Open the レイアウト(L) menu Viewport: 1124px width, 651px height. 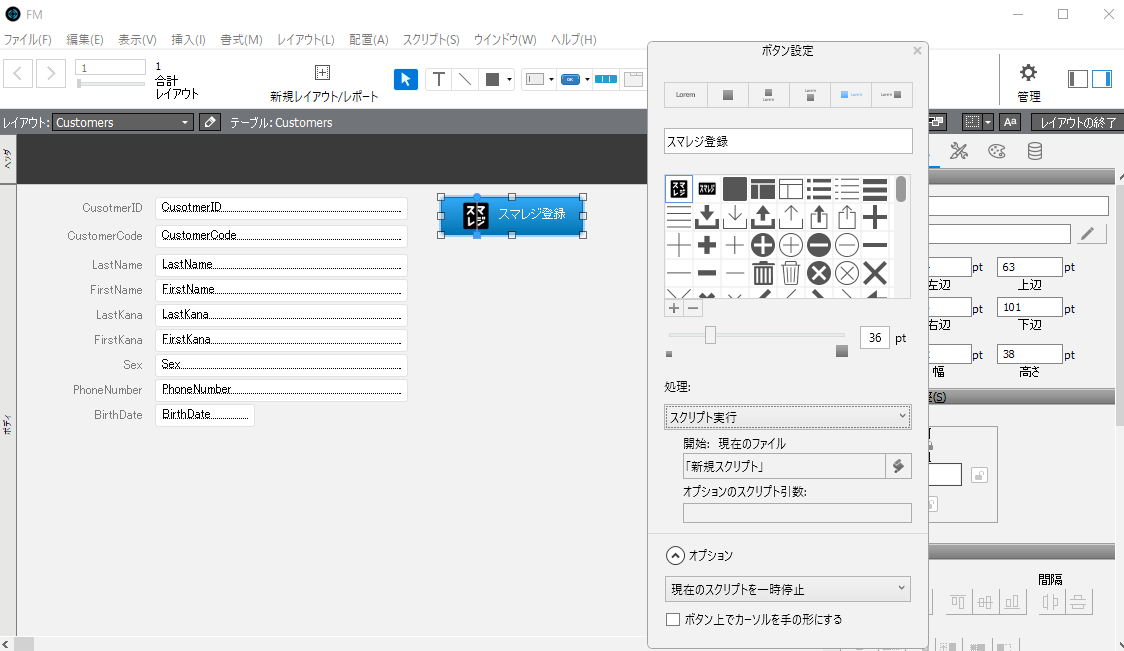306,40
